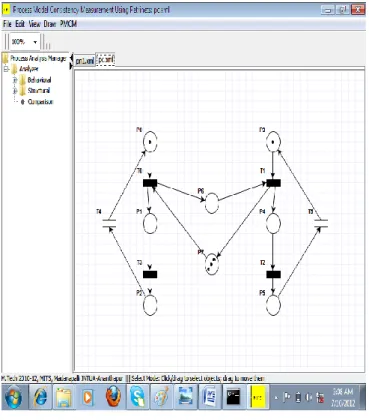This screenshot has height=420, width=369.
Task: Expand the Behavioral tree node
Action: click(15, 80)
